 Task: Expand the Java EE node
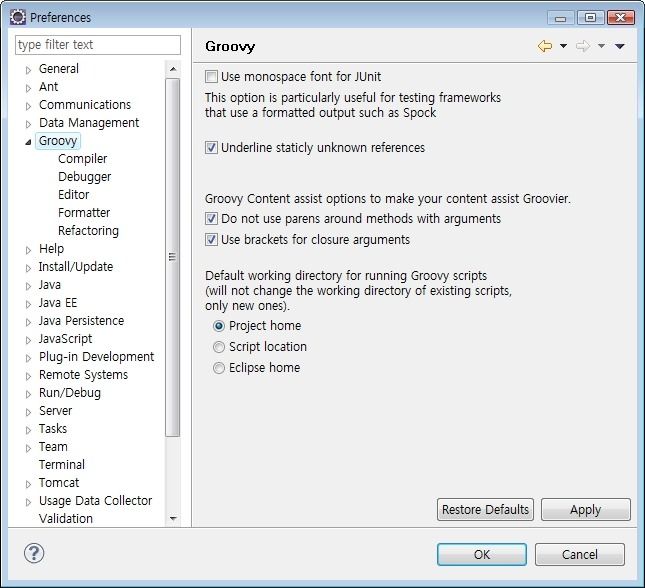pyautogui.click(x=28, y=304)
